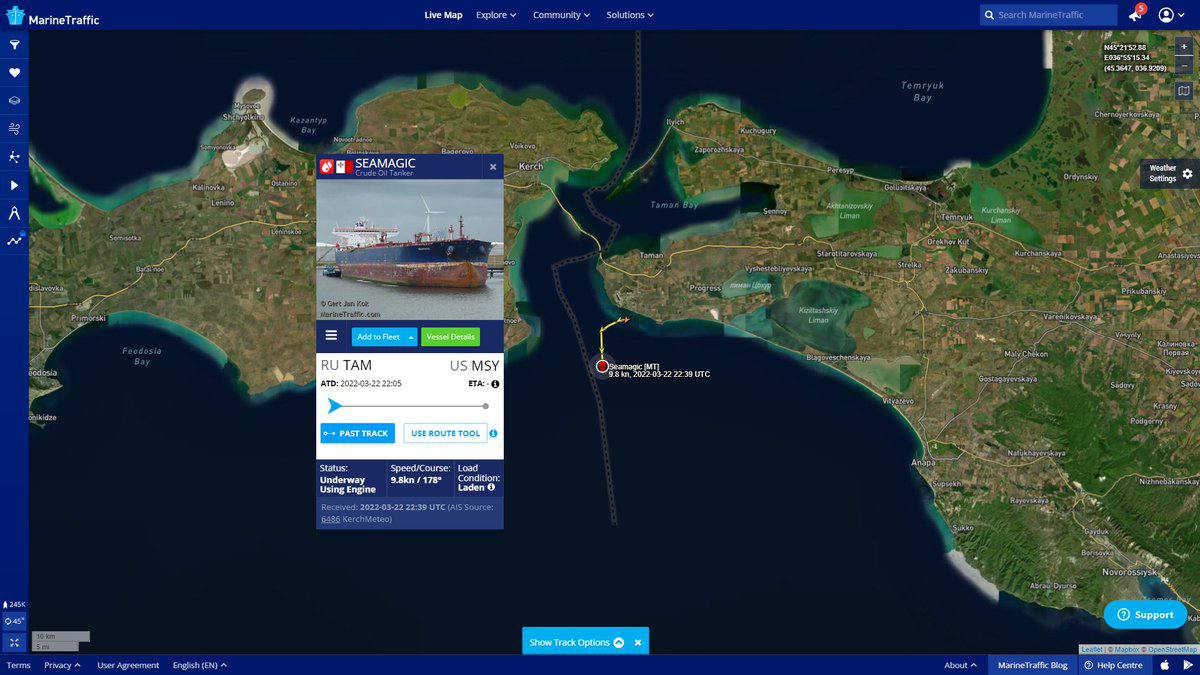Click the SEAMAGIC vessel name title
Screen dimensions: 1200x675
click(x=385, y=163)
